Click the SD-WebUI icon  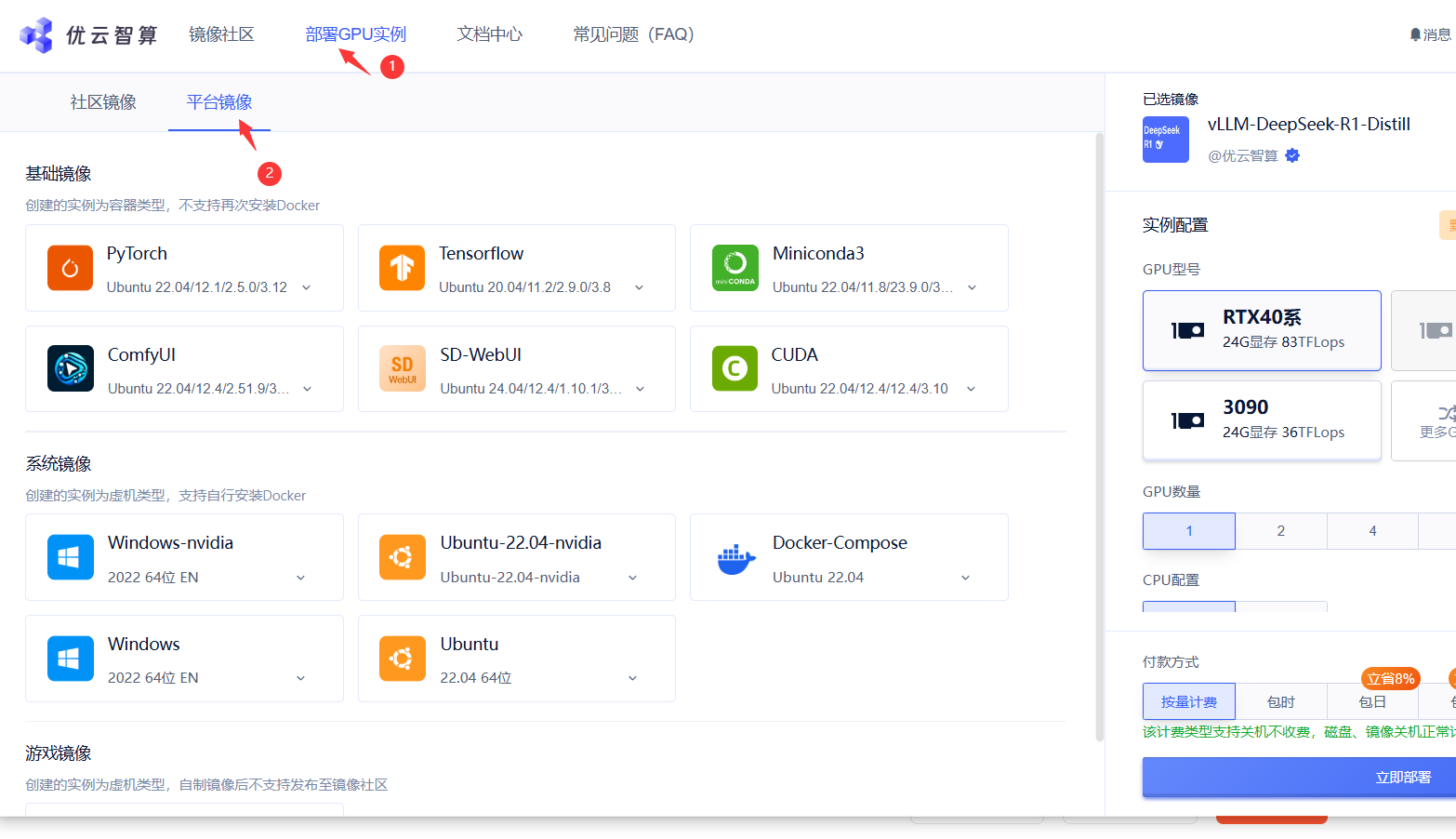click(x=402, y=368)
